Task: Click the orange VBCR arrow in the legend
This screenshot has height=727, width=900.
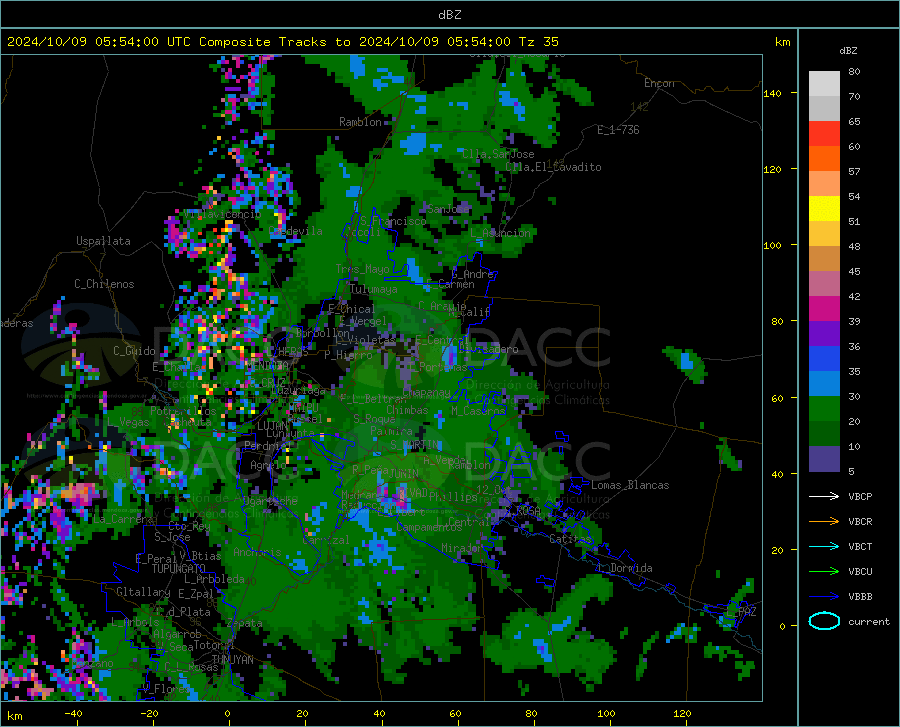Action: (824, 522)
